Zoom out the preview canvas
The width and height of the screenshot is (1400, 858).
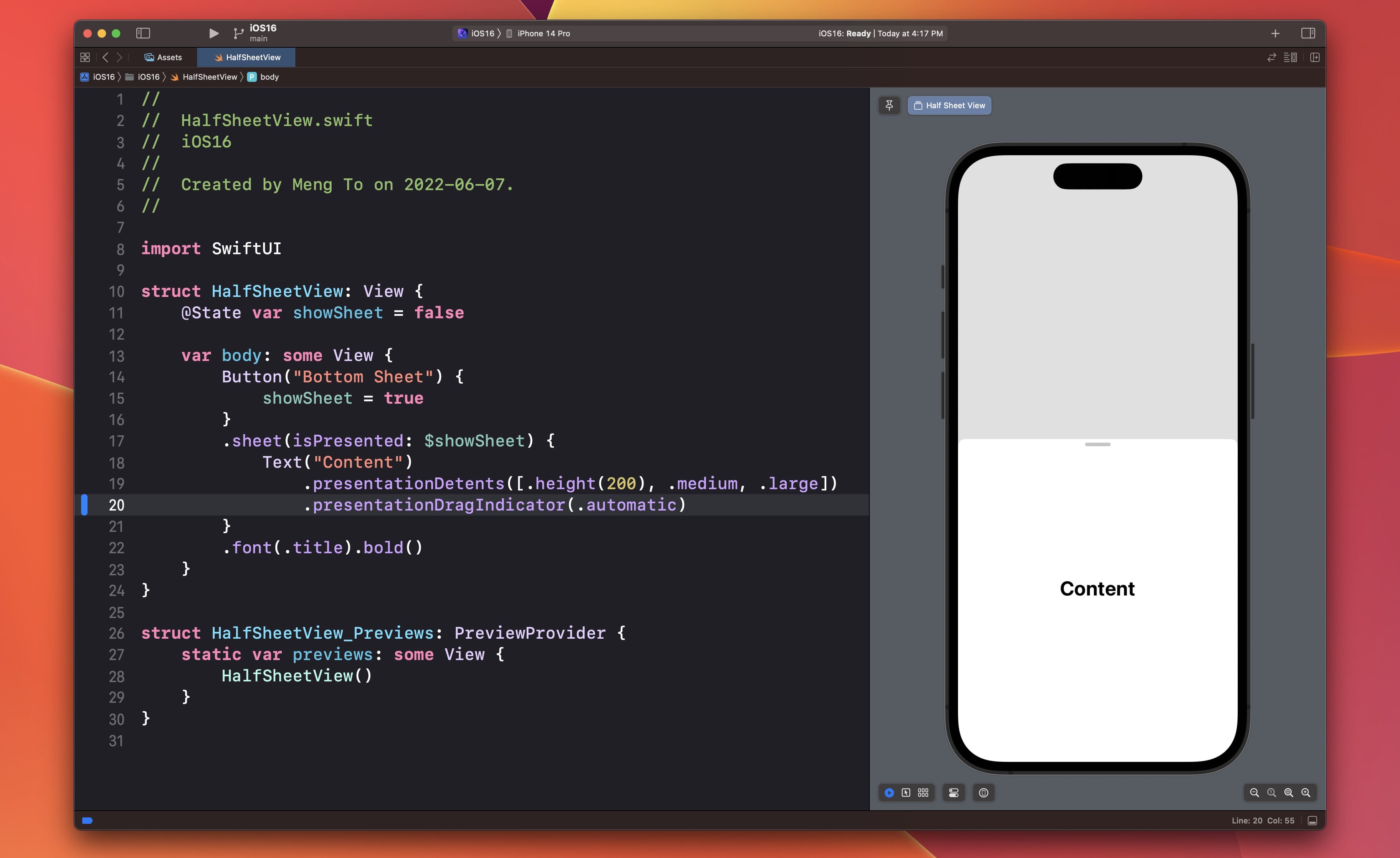pyautogui.click(x=1254, y=792)
